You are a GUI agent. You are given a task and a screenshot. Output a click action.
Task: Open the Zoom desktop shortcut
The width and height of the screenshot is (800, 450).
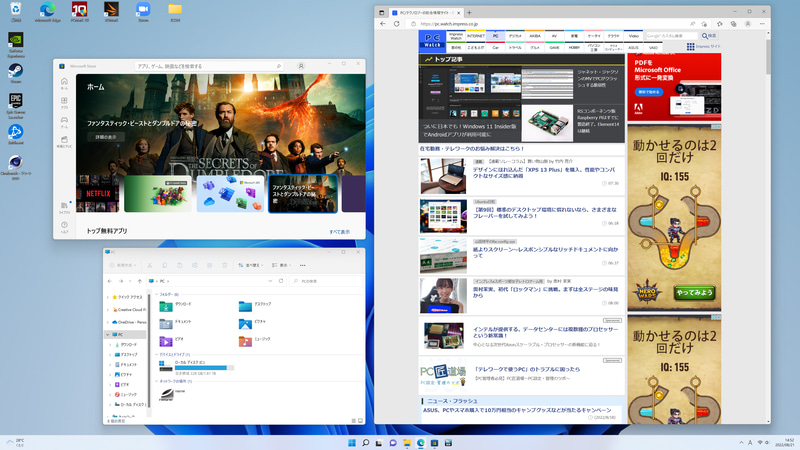tap(143, 12)
